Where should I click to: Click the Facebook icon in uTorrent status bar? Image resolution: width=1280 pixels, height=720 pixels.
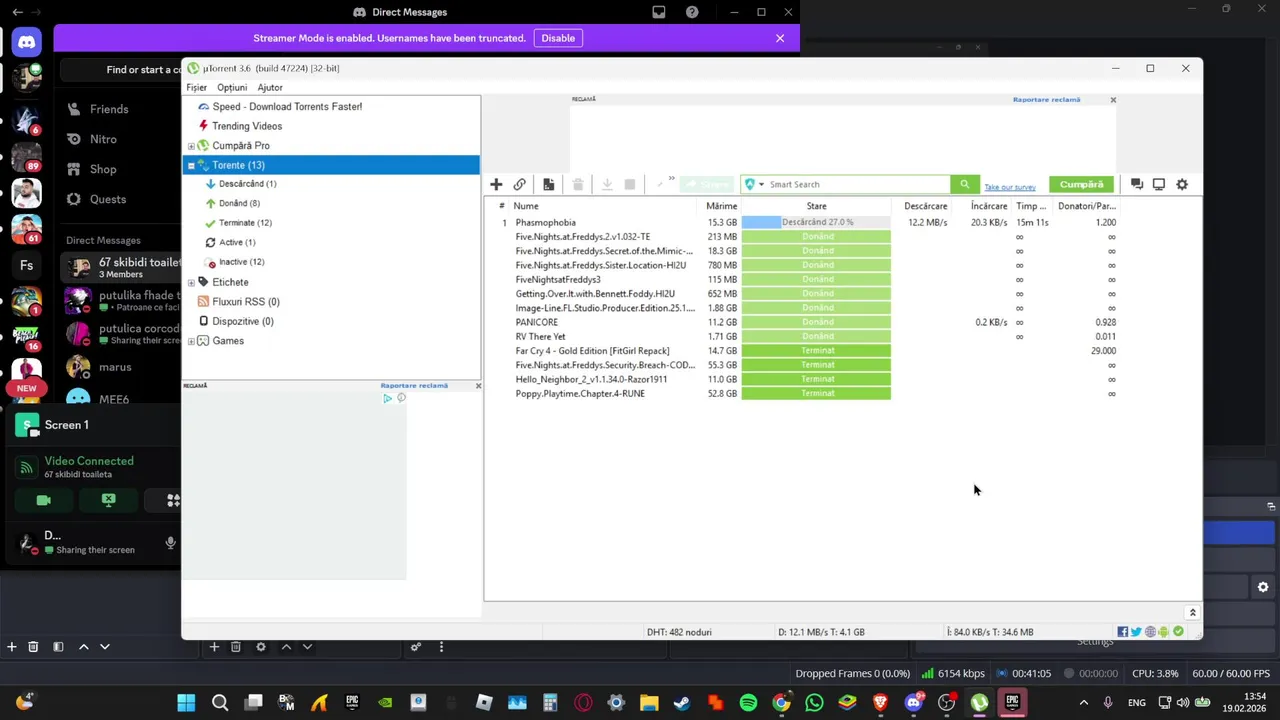(1123, 632)
